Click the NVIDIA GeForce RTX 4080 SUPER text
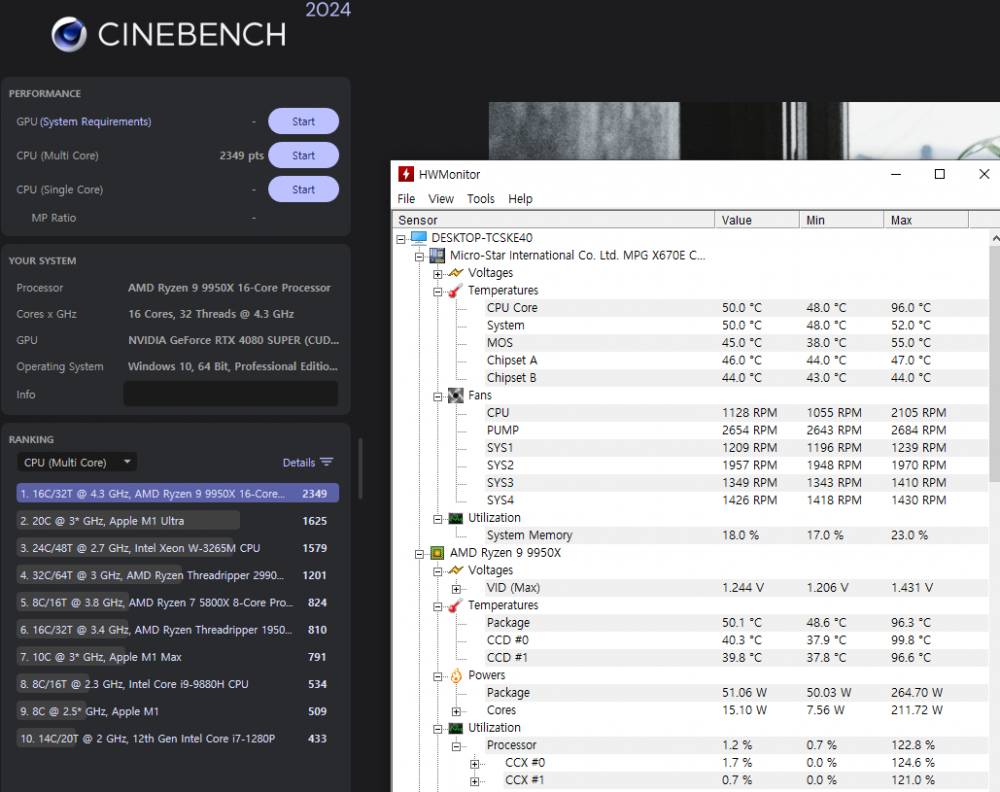The image size is (1000, 792). (233, 341)
